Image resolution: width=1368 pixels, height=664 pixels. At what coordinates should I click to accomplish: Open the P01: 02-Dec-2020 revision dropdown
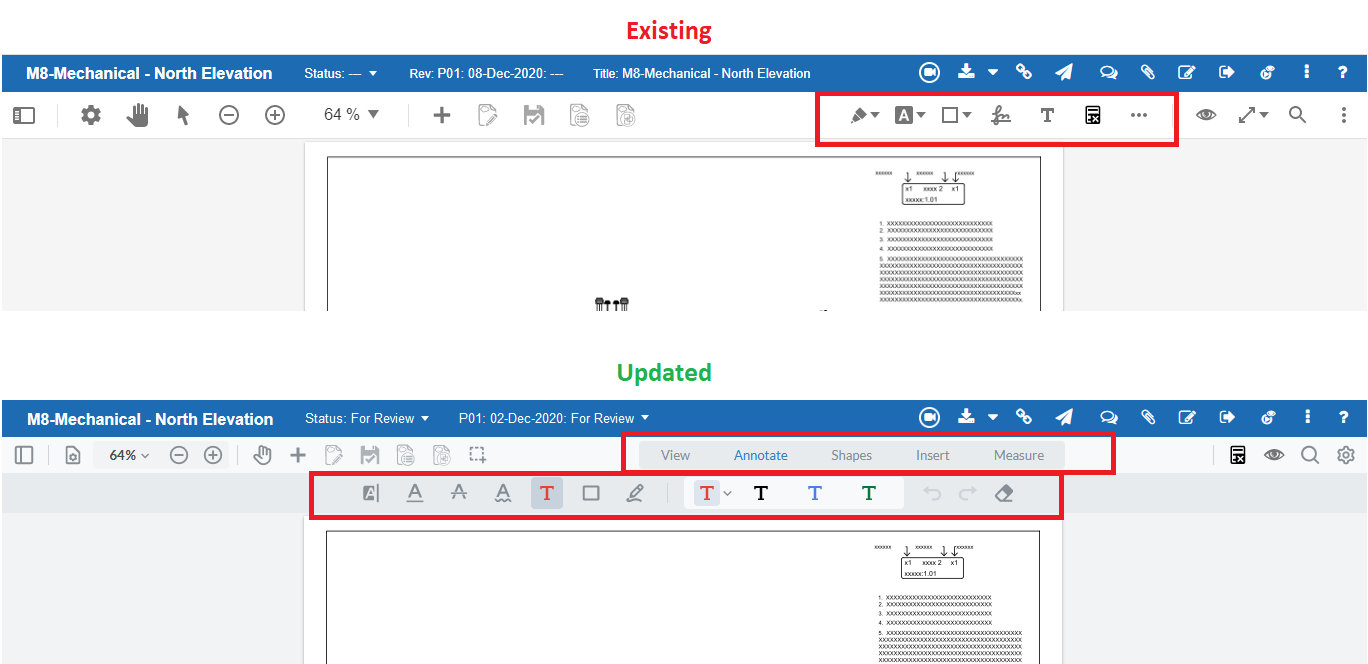click(x=554, y=418)
